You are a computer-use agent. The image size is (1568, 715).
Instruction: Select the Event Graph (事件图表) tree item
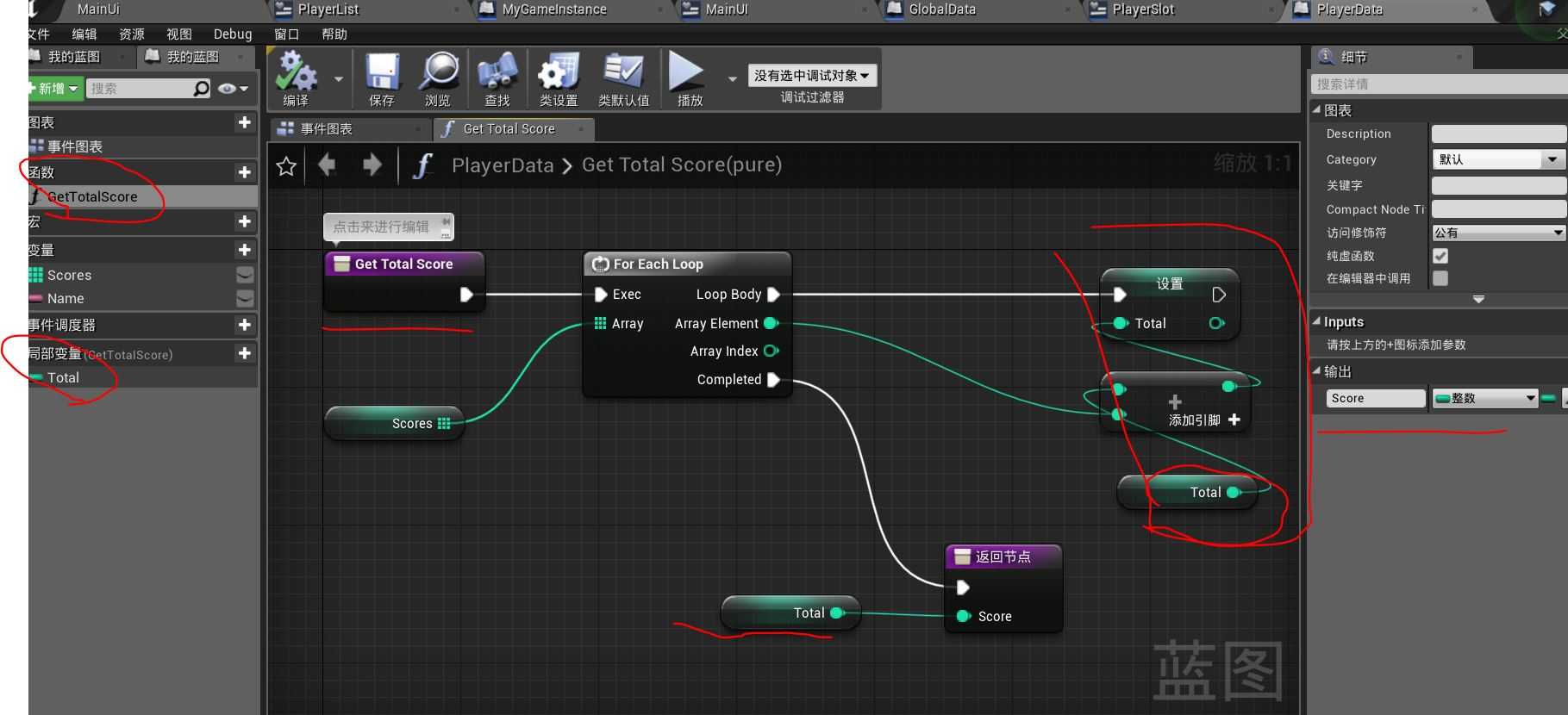point(142,146)
